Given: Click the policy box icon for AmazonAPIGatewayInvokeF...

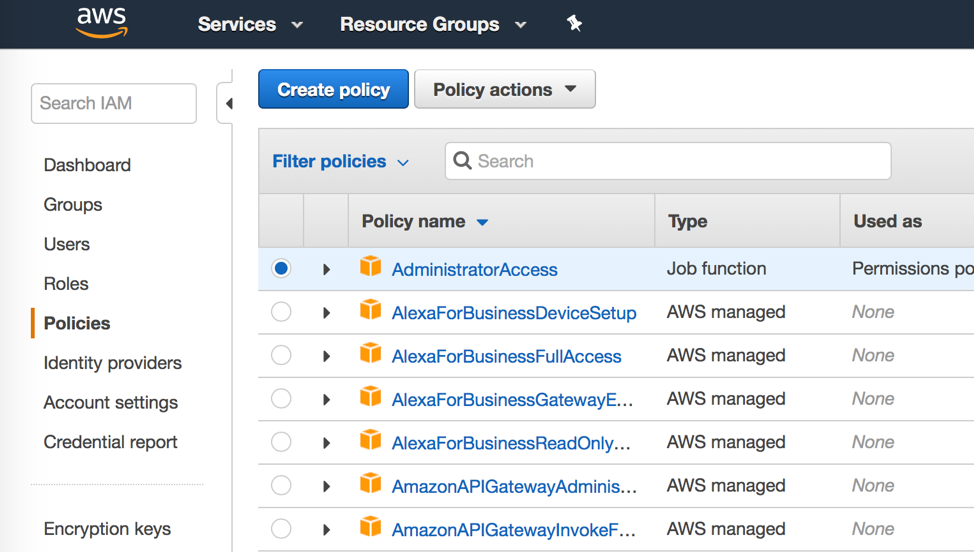Looking at the screenshot, I should pyautogui.click(x=371, y=527).
